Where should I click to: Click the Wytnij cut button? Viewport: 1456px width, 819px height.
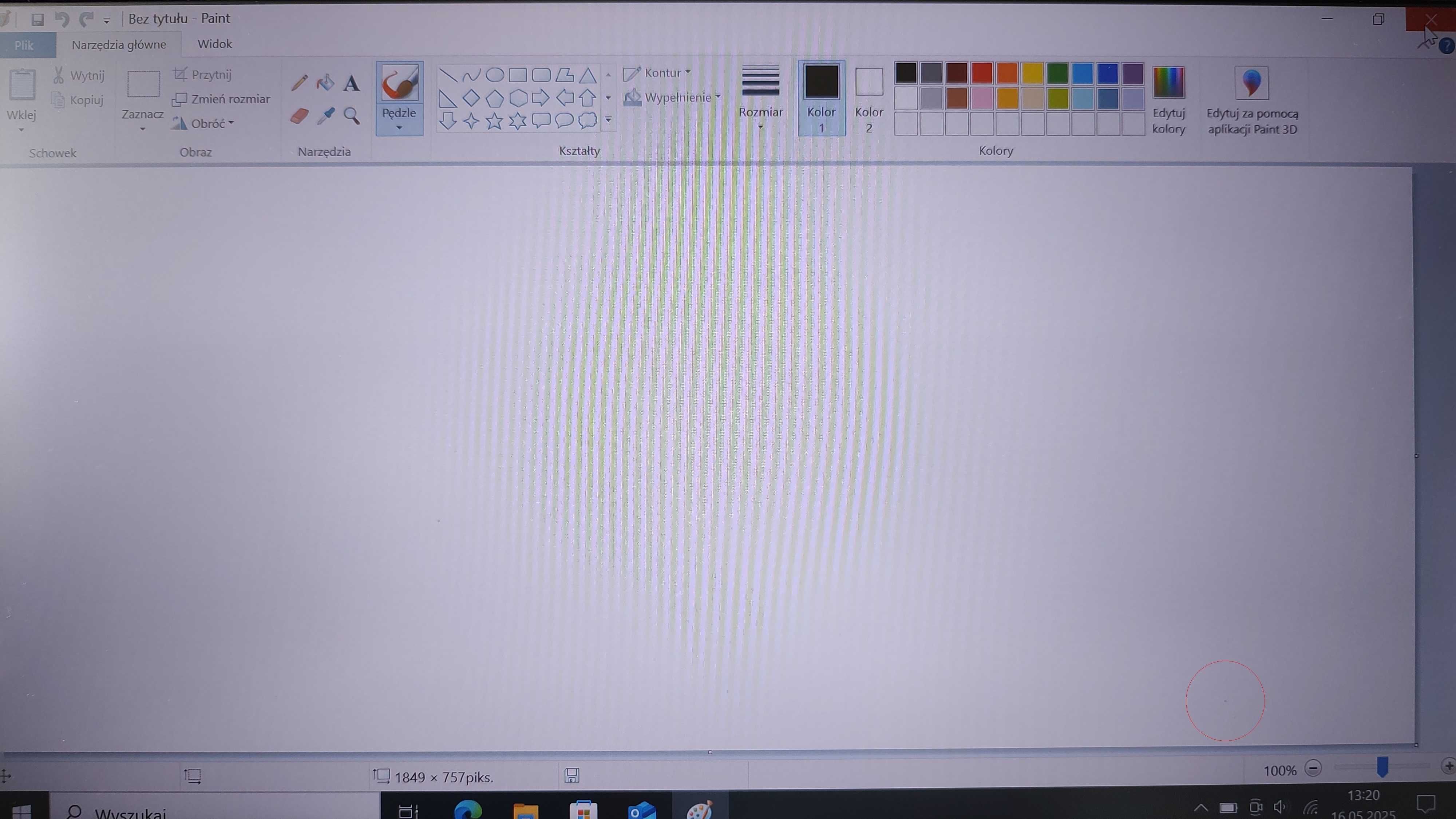click(x=79, y=75)
